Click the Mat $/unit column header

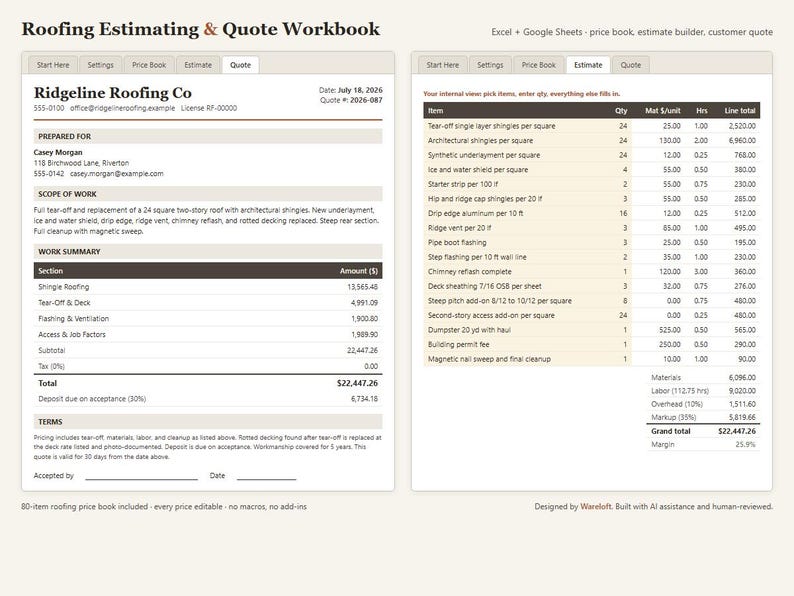(x=663, y=110)
